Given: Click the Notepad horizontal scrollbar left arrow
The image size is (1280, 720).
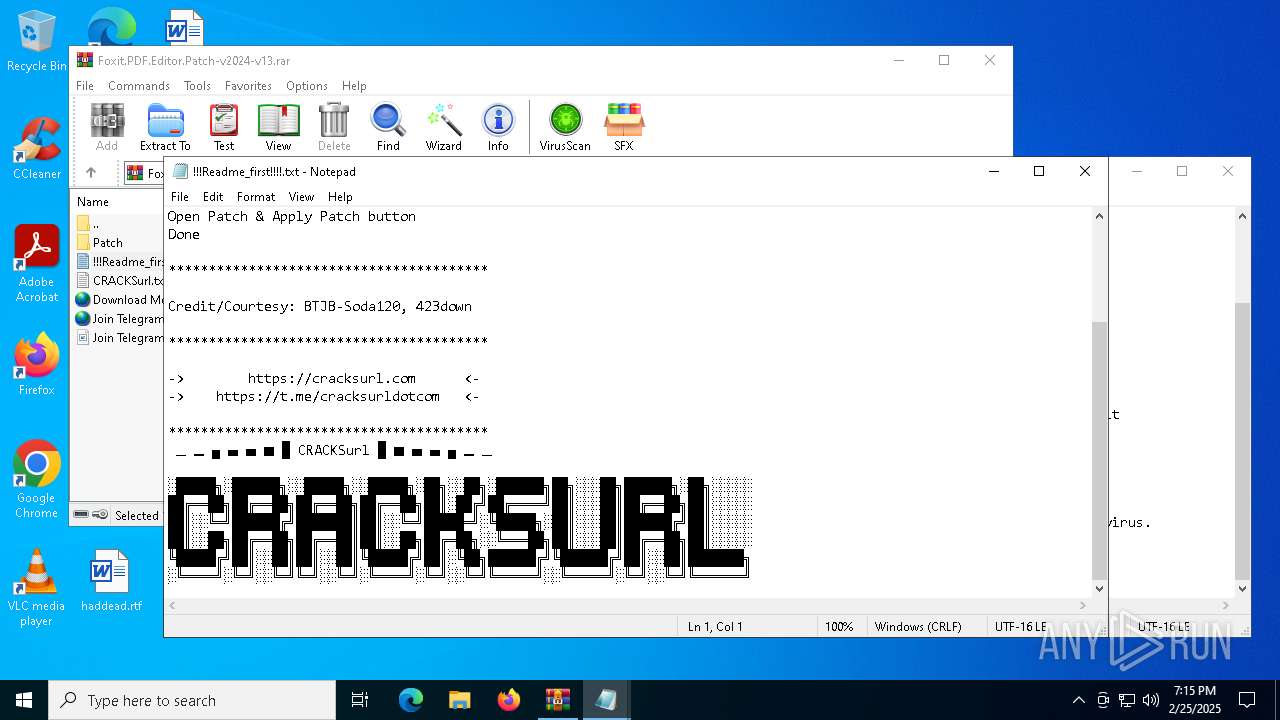Looking at the screenshot, I should click(x=173, y=606).
